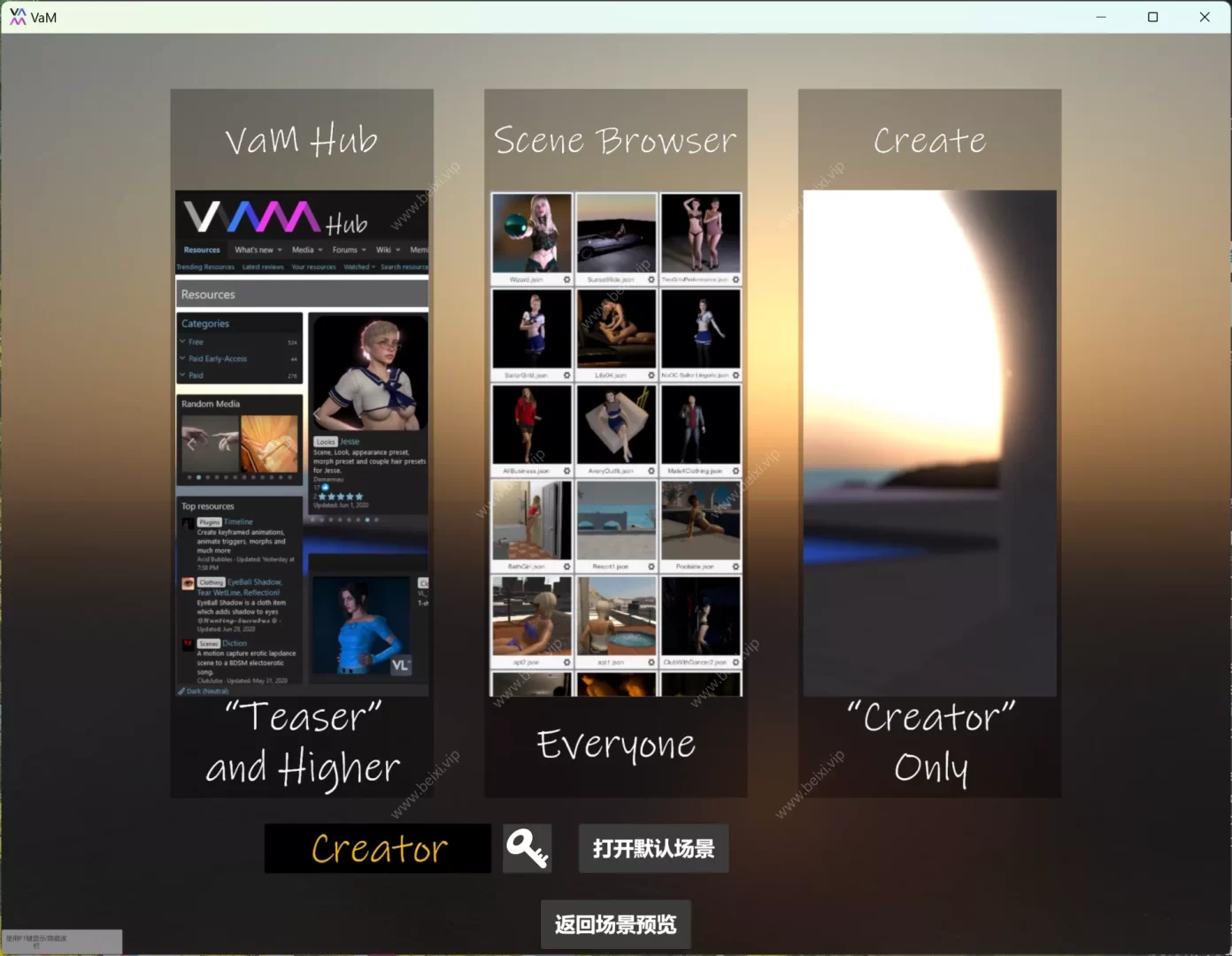Click the key icon beside the Creator field
This screenshot has width=1232, height=956.
pos(527,849)
